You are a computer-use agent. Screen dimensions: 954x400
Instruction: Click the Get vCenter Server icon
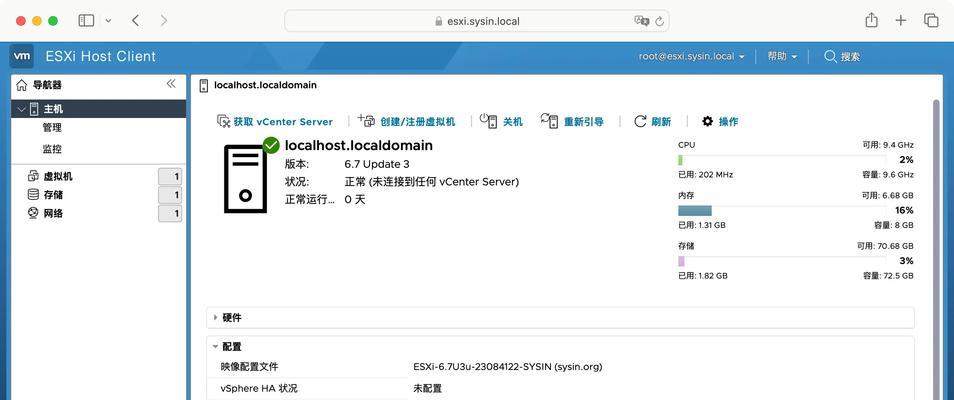click(223, 121)
